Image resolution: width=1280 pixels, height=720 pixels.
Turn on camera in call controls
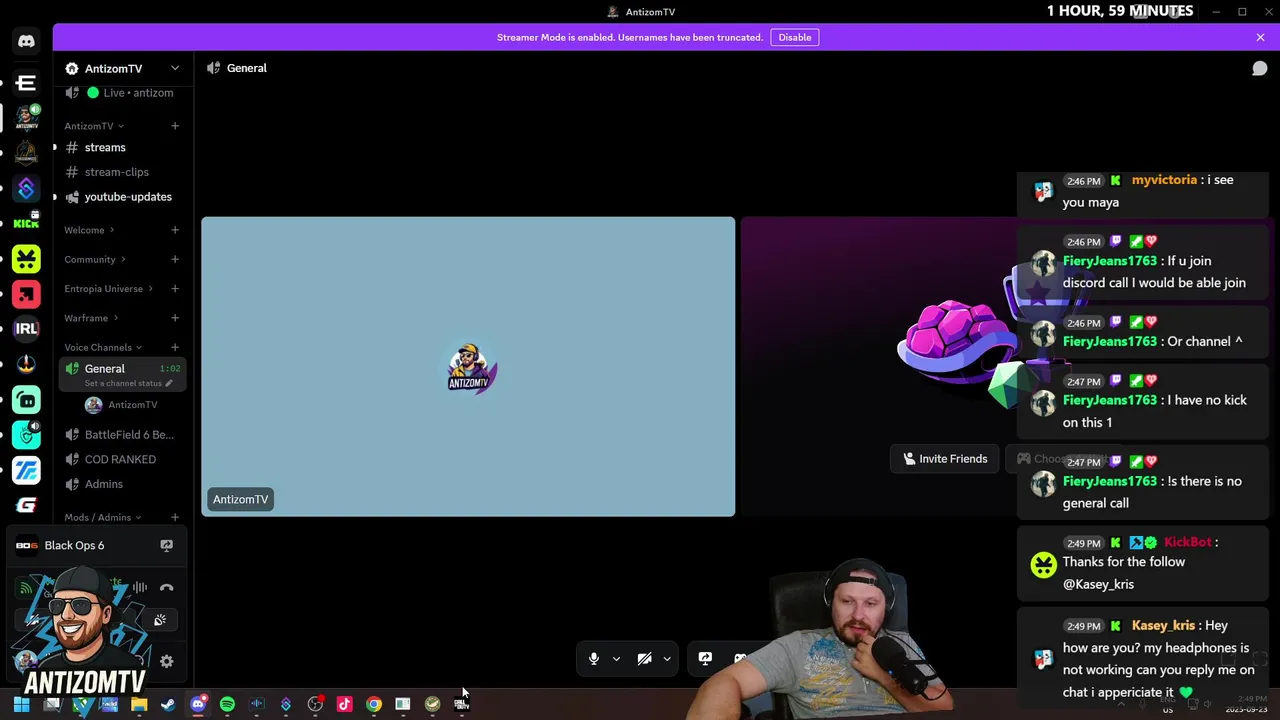tap(645, 658)
